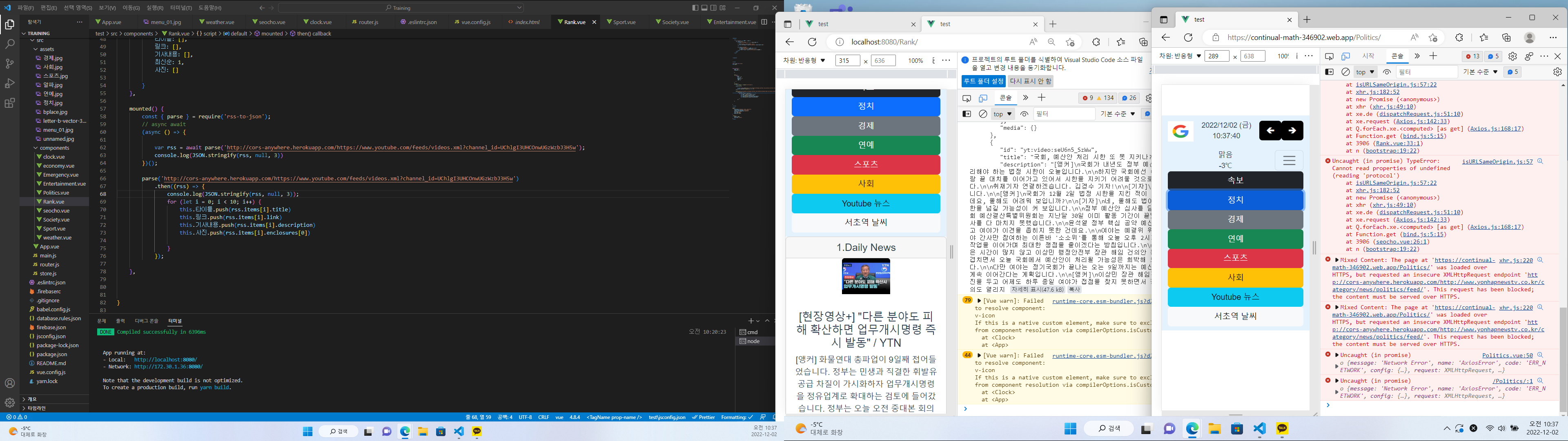Toggle Prettier in the VS Code status bar
The height and width of the screenshot is (441, 1568).
click(x=703, y=417)
